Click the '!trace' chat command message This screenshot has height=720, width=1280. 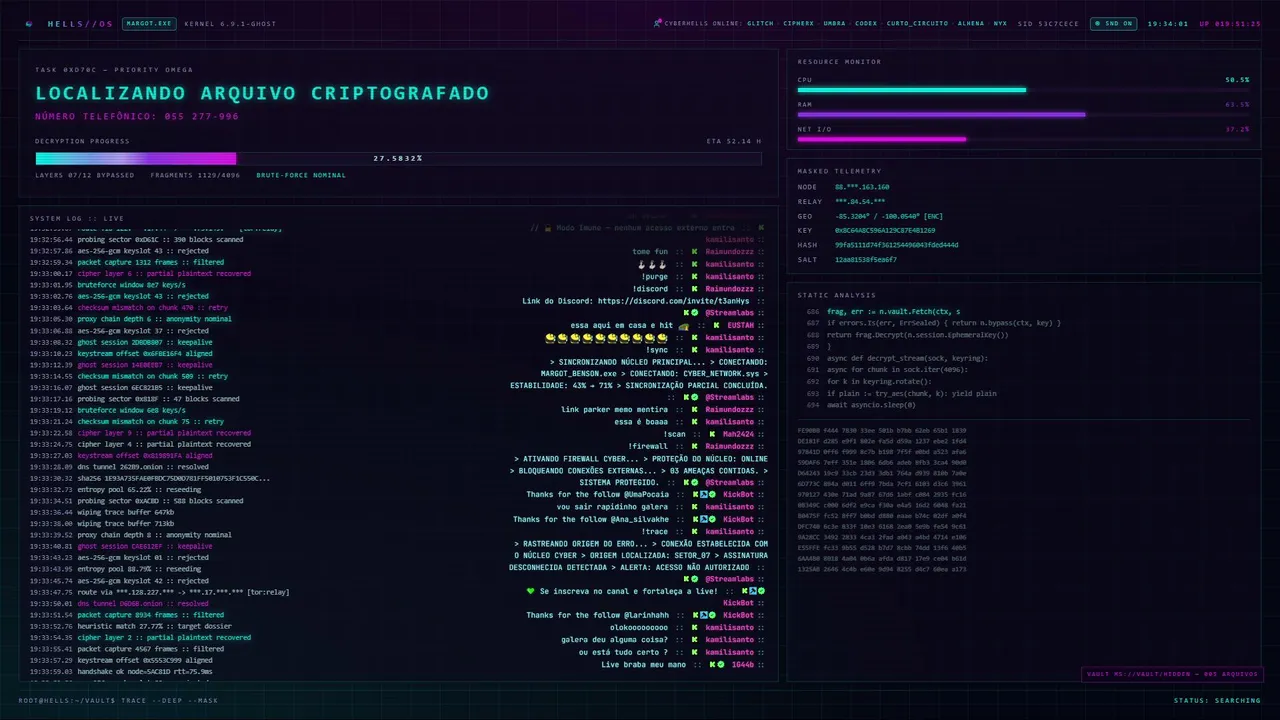tap(654, 531)
